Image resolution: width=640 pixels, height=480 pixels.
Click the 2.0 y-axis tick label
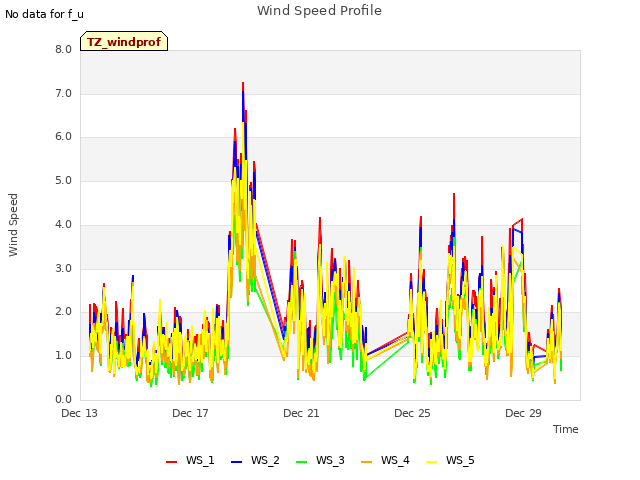coord(64,312)
